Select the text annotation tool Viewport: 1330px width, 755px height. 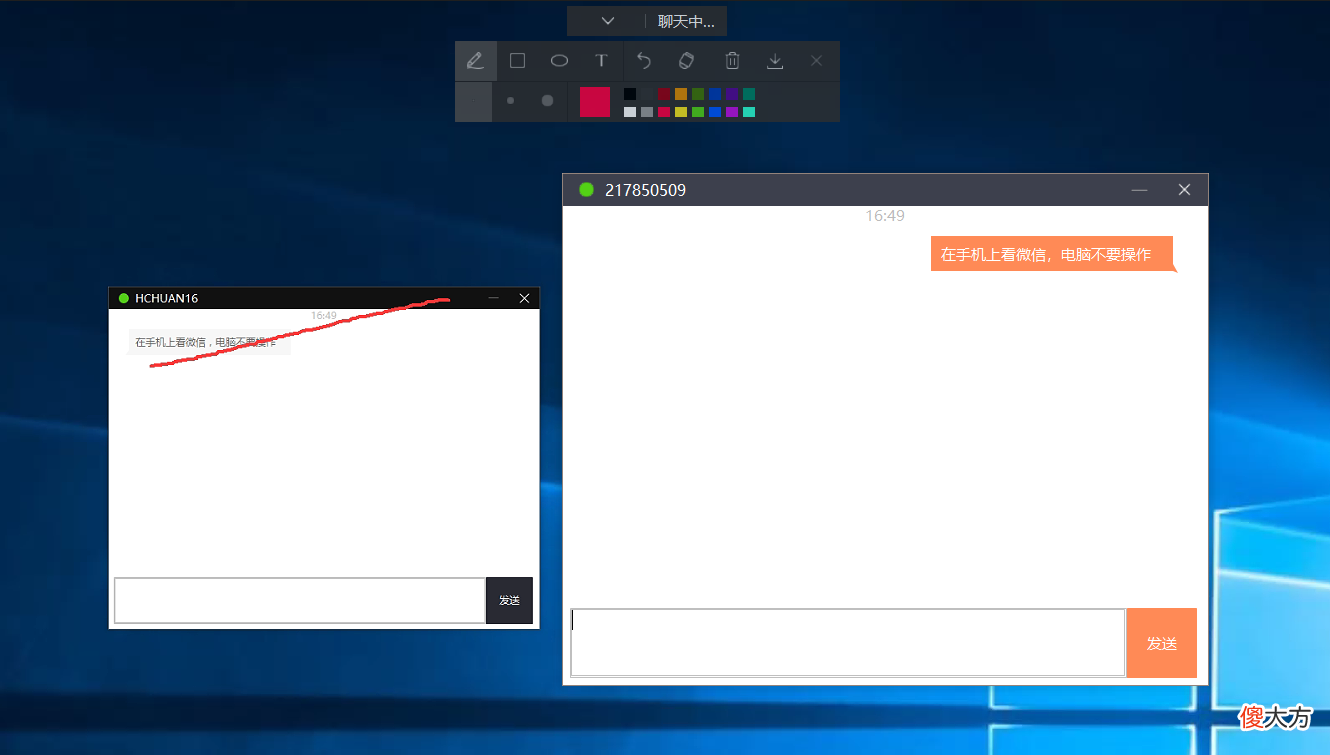pyautogui.click(x=601, y=61)
